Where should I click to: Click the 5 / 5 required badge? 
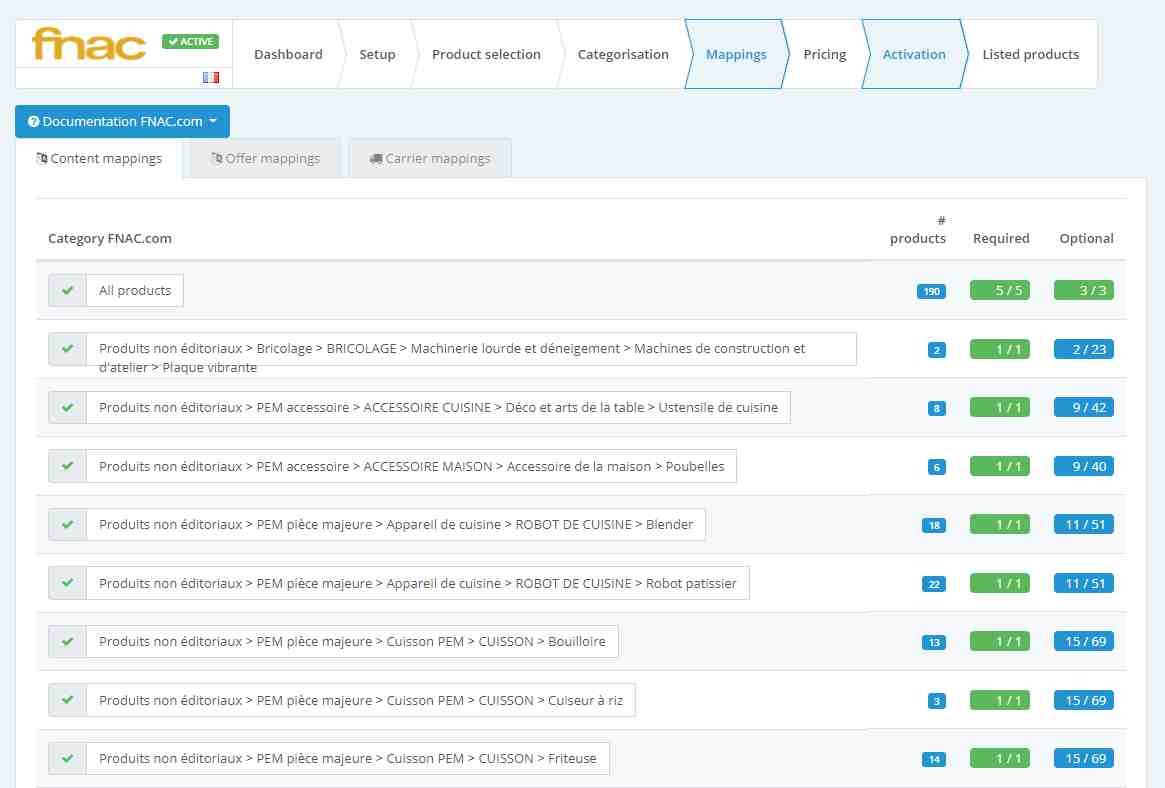[999, 290]
